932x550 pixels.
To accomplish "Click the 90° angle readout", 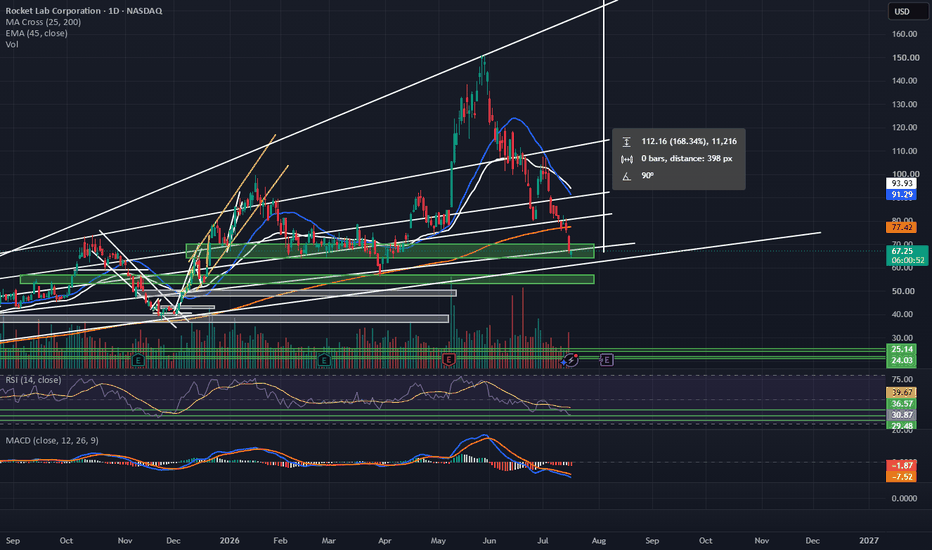I will [x=647, y=176].
